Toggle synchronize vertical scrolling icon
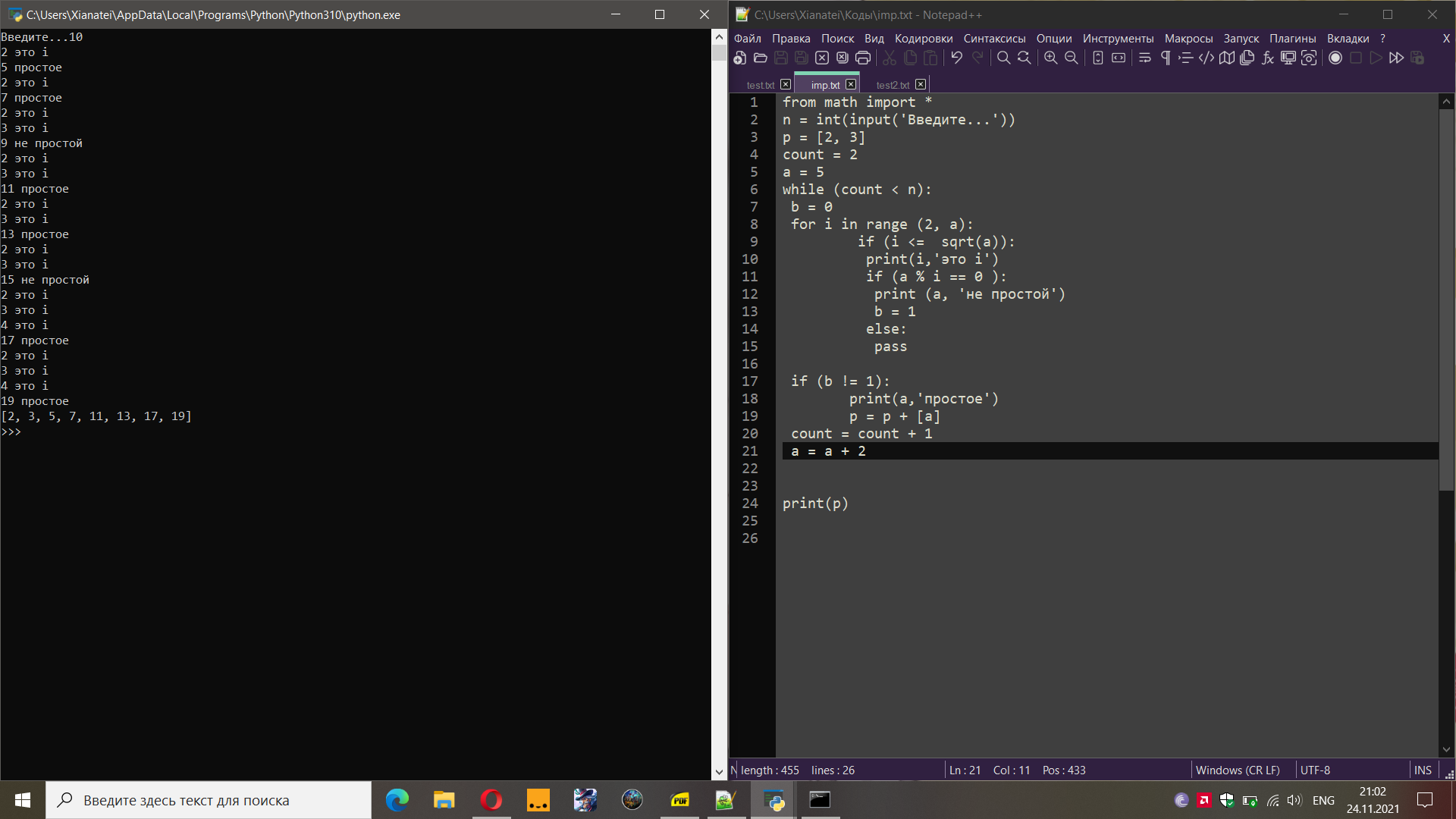 click(x=1098, y=58)
